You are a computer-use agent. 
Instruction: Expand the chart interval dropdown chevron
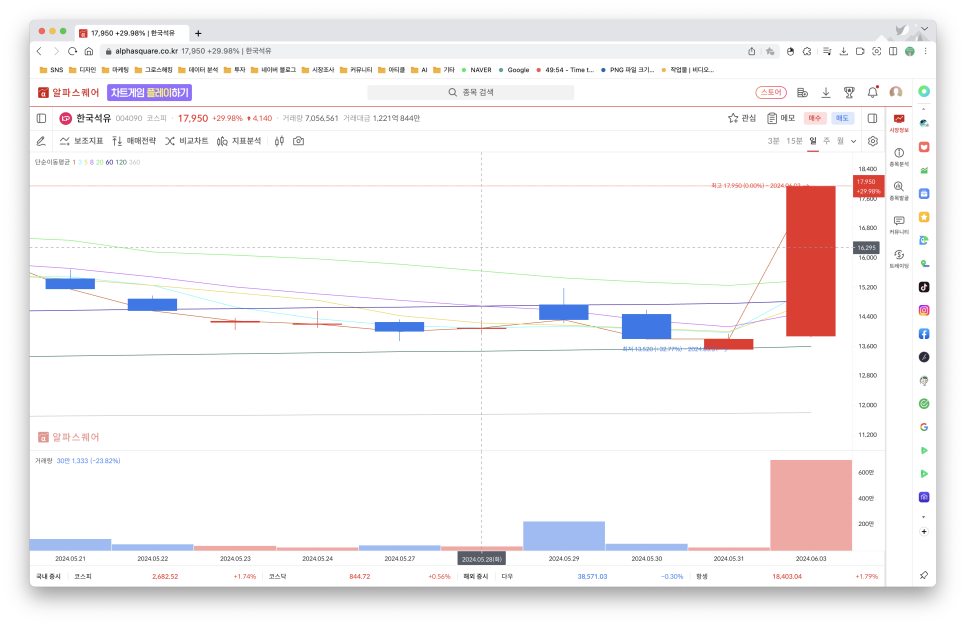click(x=853, y=141)
